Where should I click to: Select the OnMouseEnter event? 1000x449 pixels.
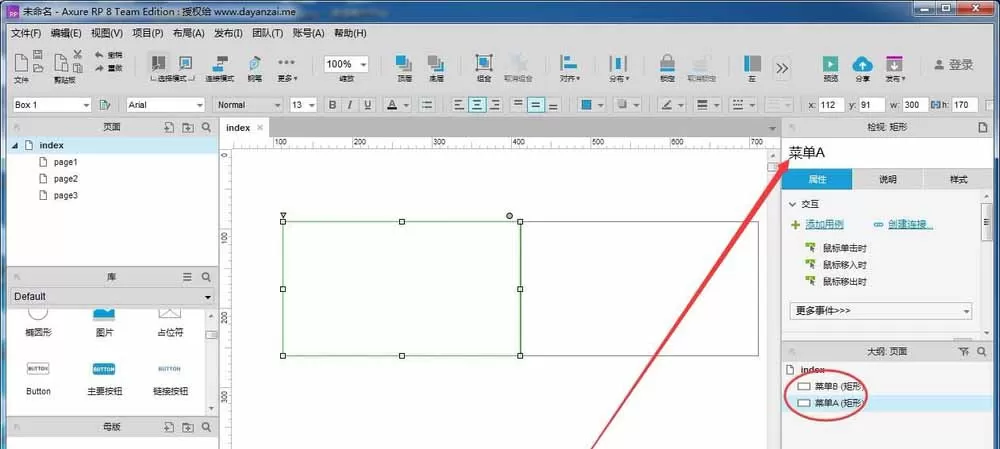click(x=845, y=264)
